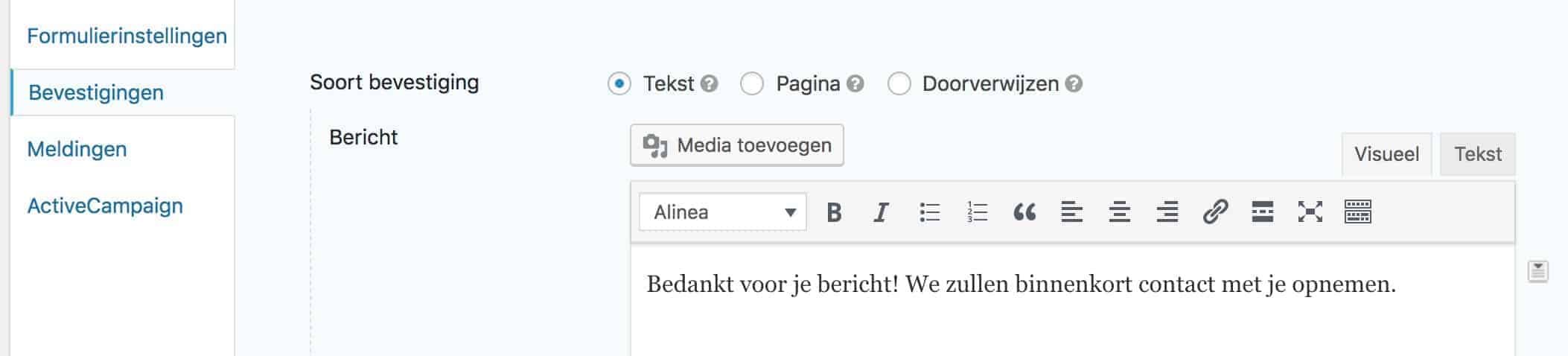Align text left
Image resolution: width=1568 pixels, height=356 pixels.
pyautogui.click(x=1072, y=212)
